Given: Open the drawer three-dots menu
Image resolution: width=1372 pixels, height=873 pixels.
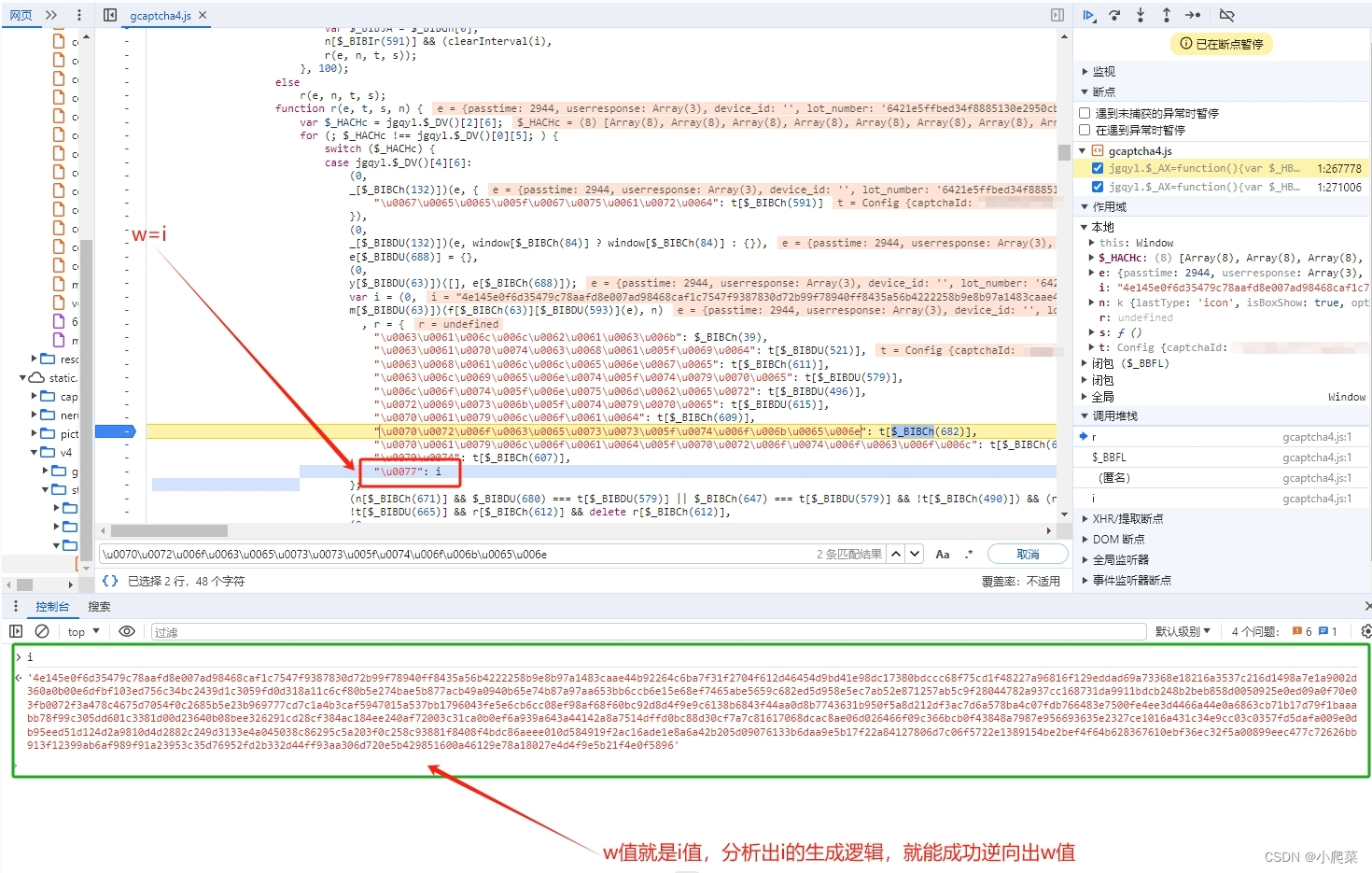Looking at the screenshot, I should 15,607.
